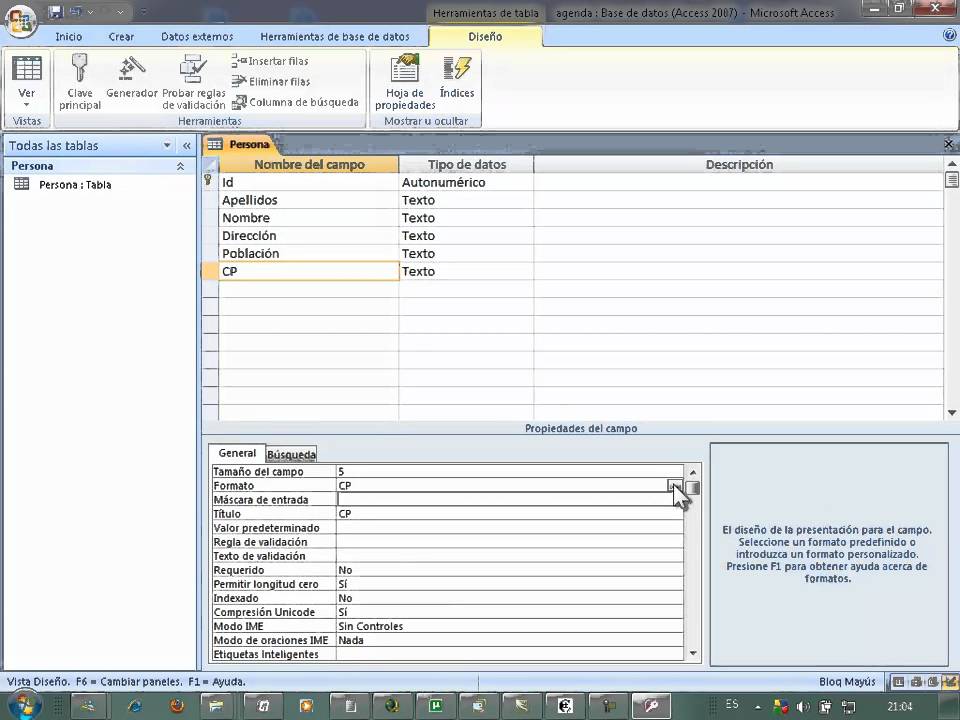The height and width of the screenshot is (720, 960).
Task: Close the Persona table tab
Action: coord(948,144)
